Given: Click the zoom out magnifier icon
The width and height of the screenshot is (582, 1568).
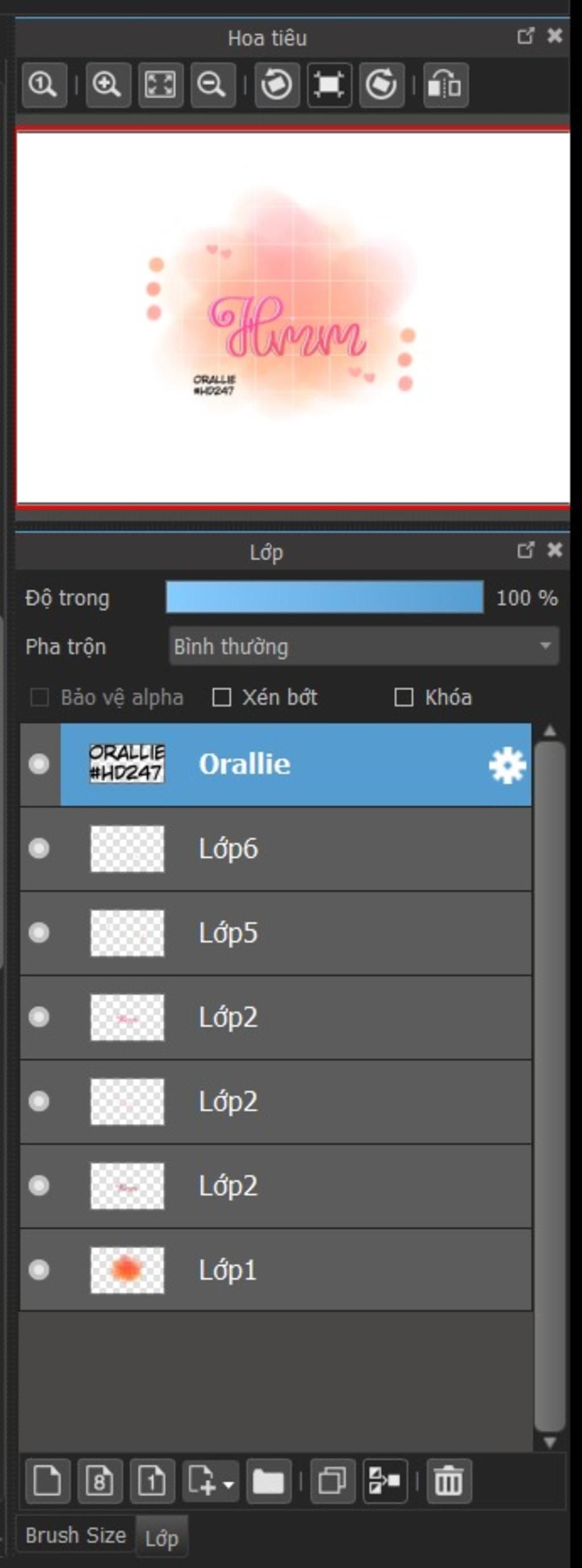Looking at the screenshot, I should click(x=213, y=85).
